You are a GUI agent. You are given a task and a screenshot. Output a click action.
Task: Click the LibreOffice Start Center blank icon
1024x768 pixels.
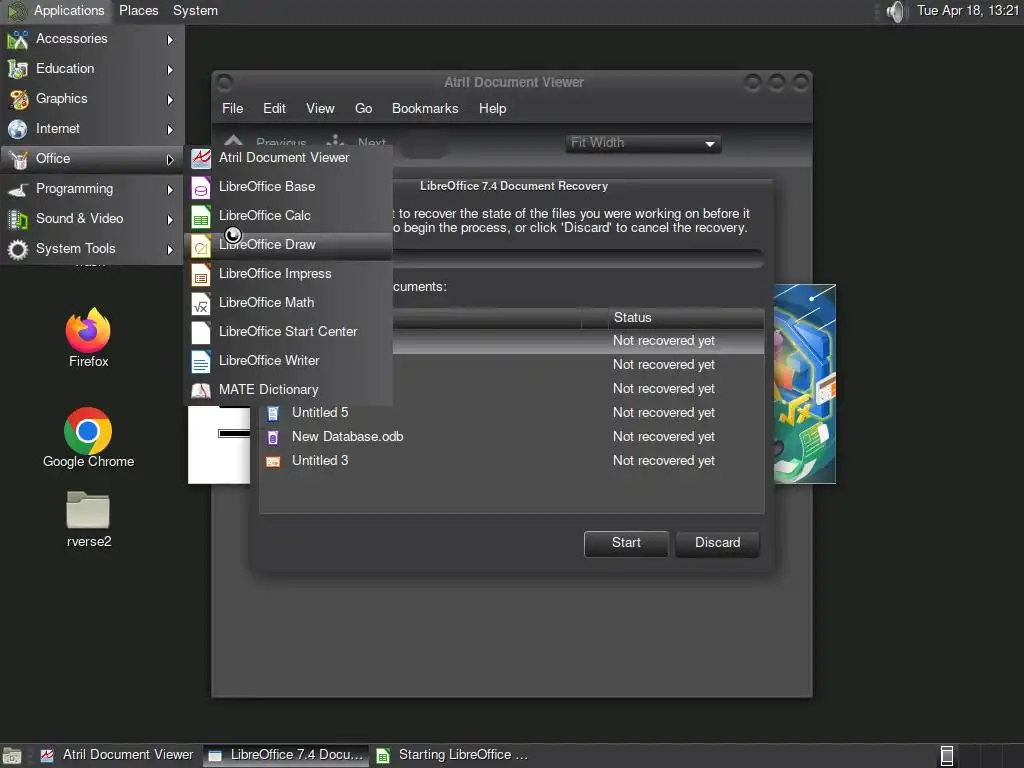click(201, 332)
